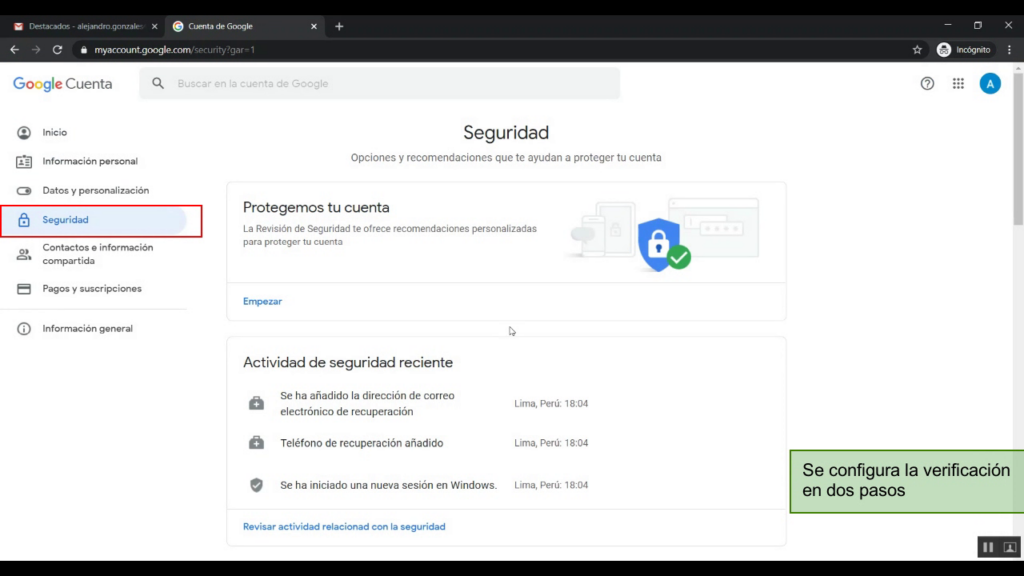Click the medical kit icon beside recovery email entry
The height and width of the screenshot is (576, 1024).
click(256, 404)
